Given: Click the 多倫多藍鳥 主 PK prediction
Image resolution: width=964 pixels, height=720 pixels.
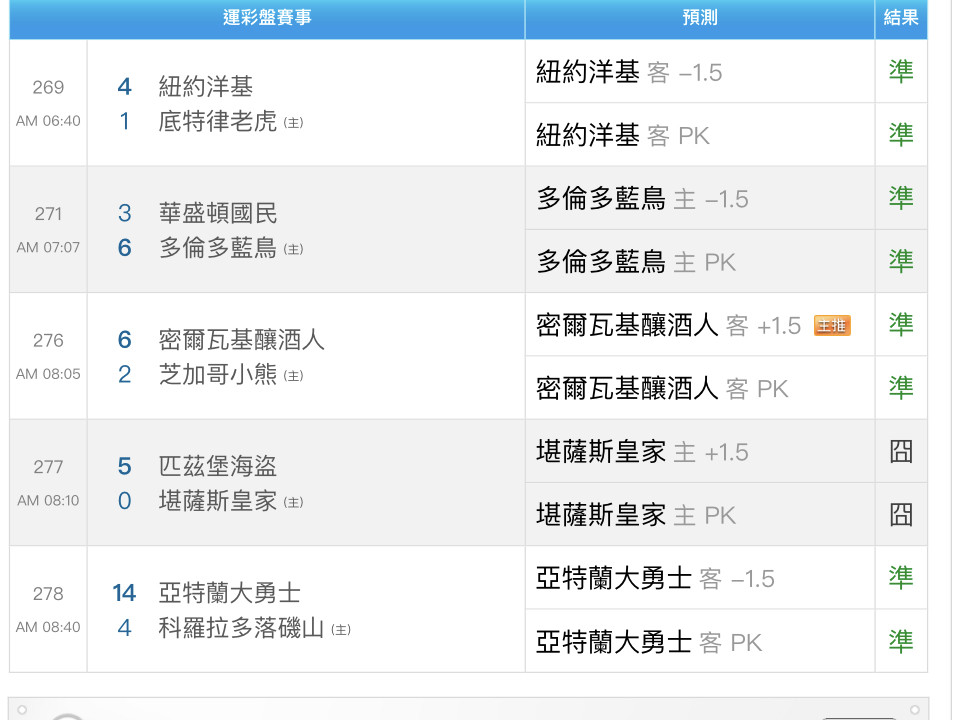Looking at the screenshot, I should point(636,262).
